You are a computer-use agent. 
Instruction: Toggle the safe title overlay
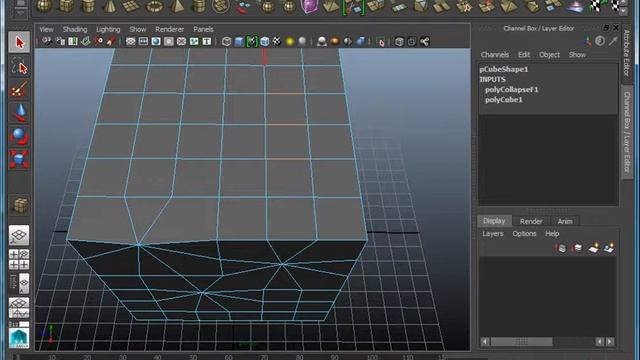click(207, 41)
